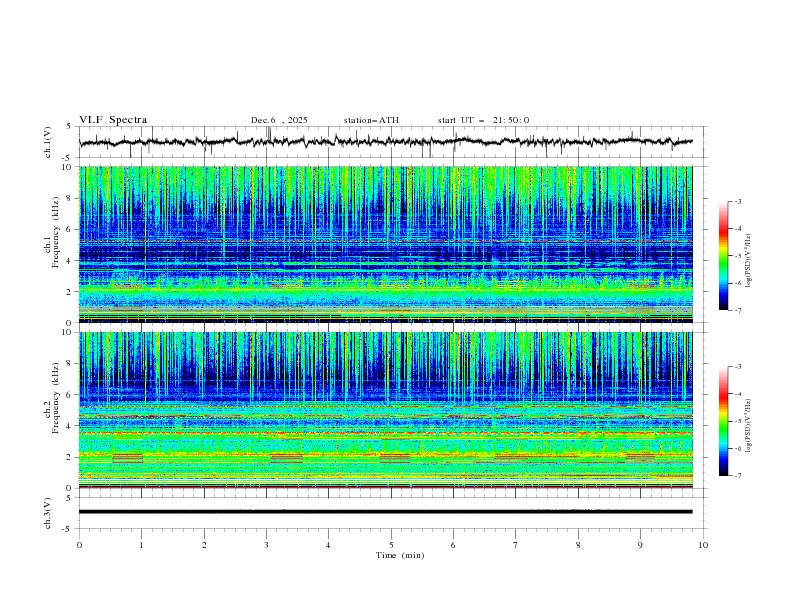Click the 'ch.1(V)' waveform axis label
This screenshot has height=612, width=792.
point(48,142)
